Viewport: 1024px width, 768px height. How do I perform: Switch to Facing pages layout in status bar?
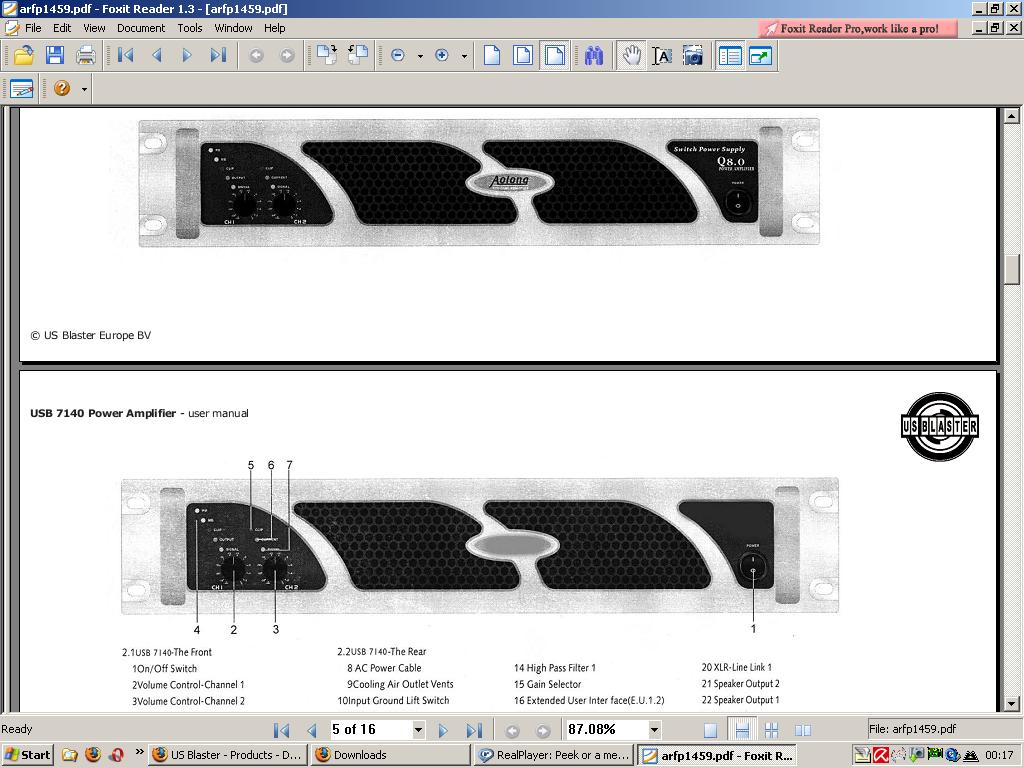[803, 729]
